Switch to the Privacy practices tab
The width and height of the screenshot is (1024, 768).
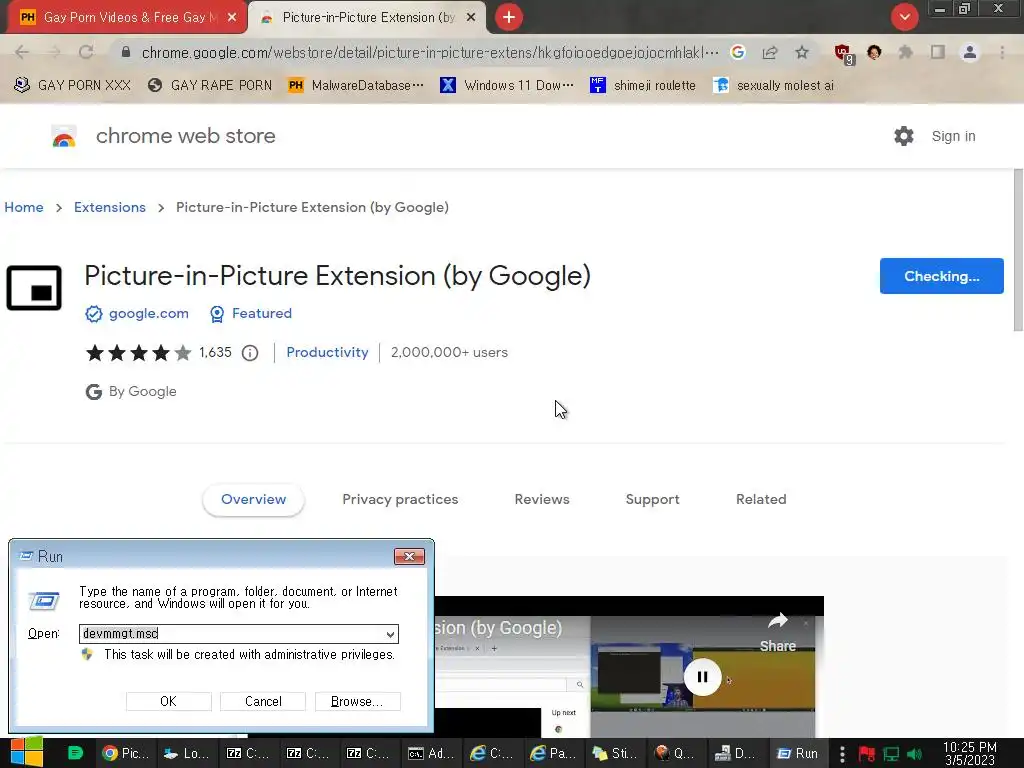(400, 500)
